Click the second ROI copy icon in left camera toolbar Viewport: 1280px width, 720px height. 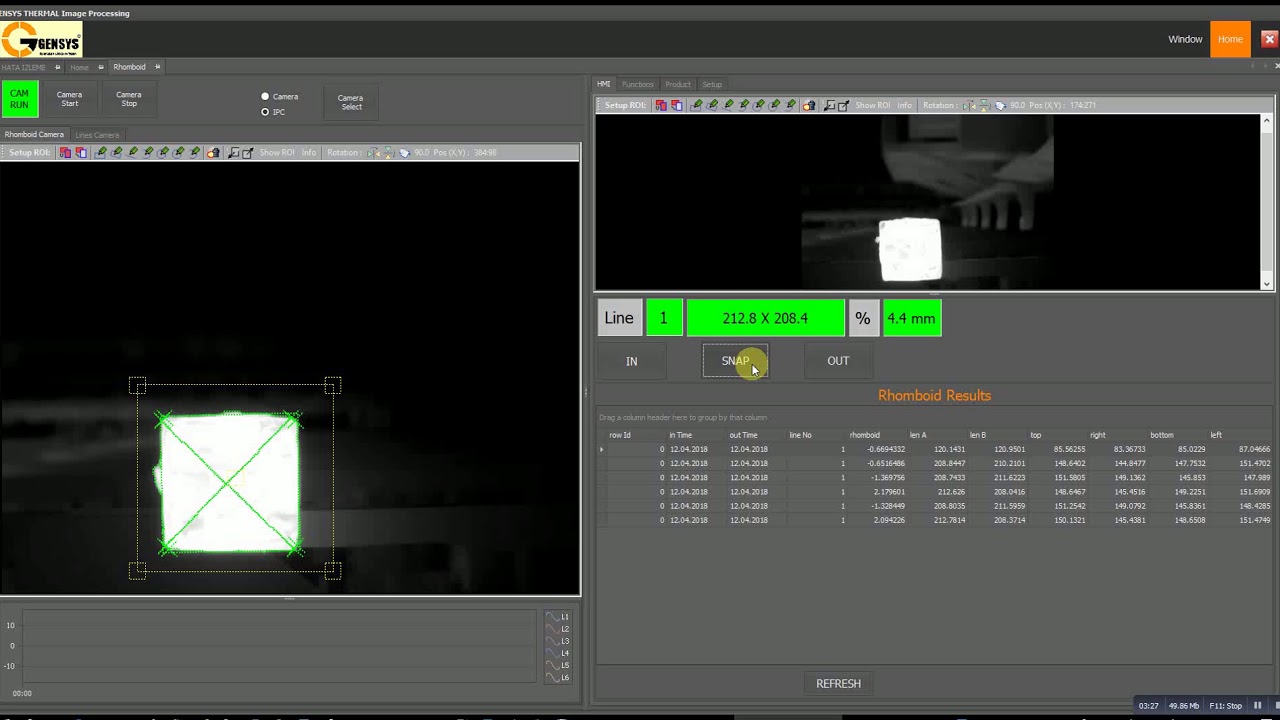[x=81, y=152]
